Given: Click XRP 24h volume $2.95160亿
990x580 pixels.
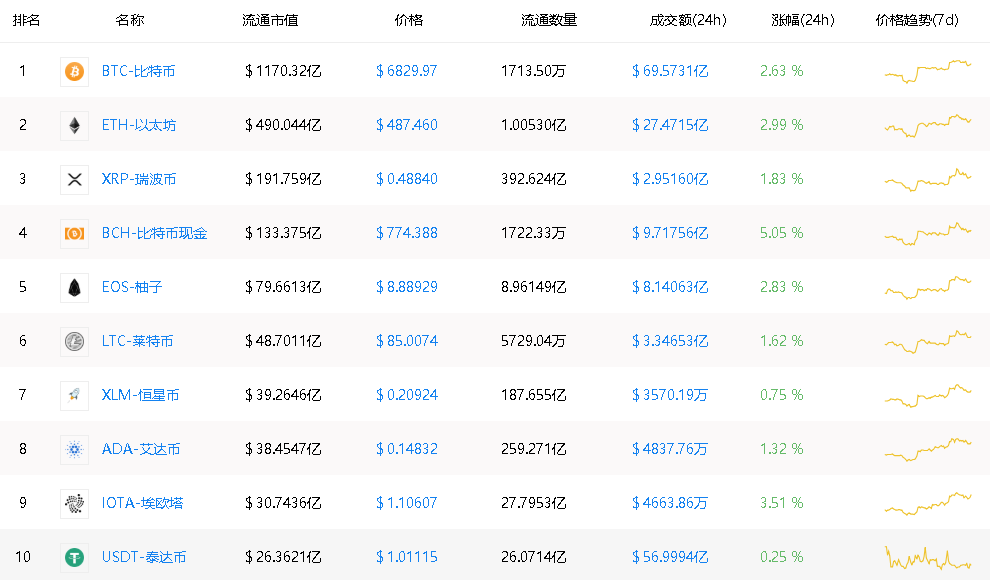Looking at the screenshot, I should (x=670, y=179).
